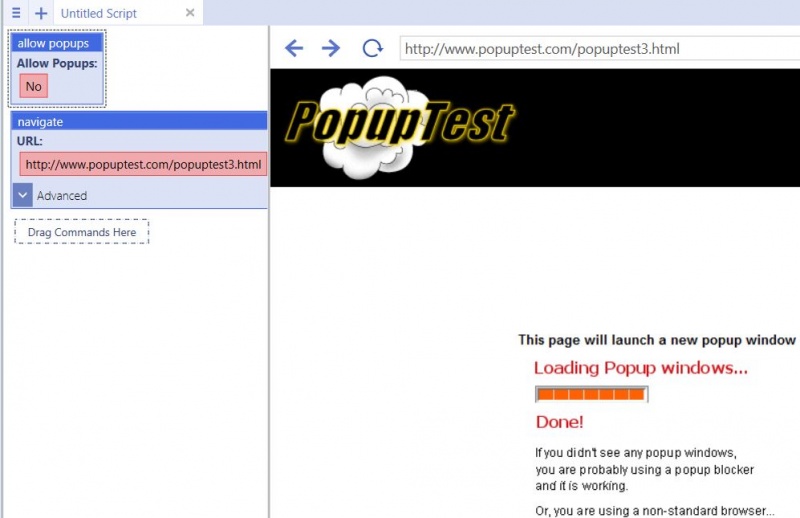800x518 pixels.
Task: Click the orange loading progress bar
Action: (x=591, y=394)
